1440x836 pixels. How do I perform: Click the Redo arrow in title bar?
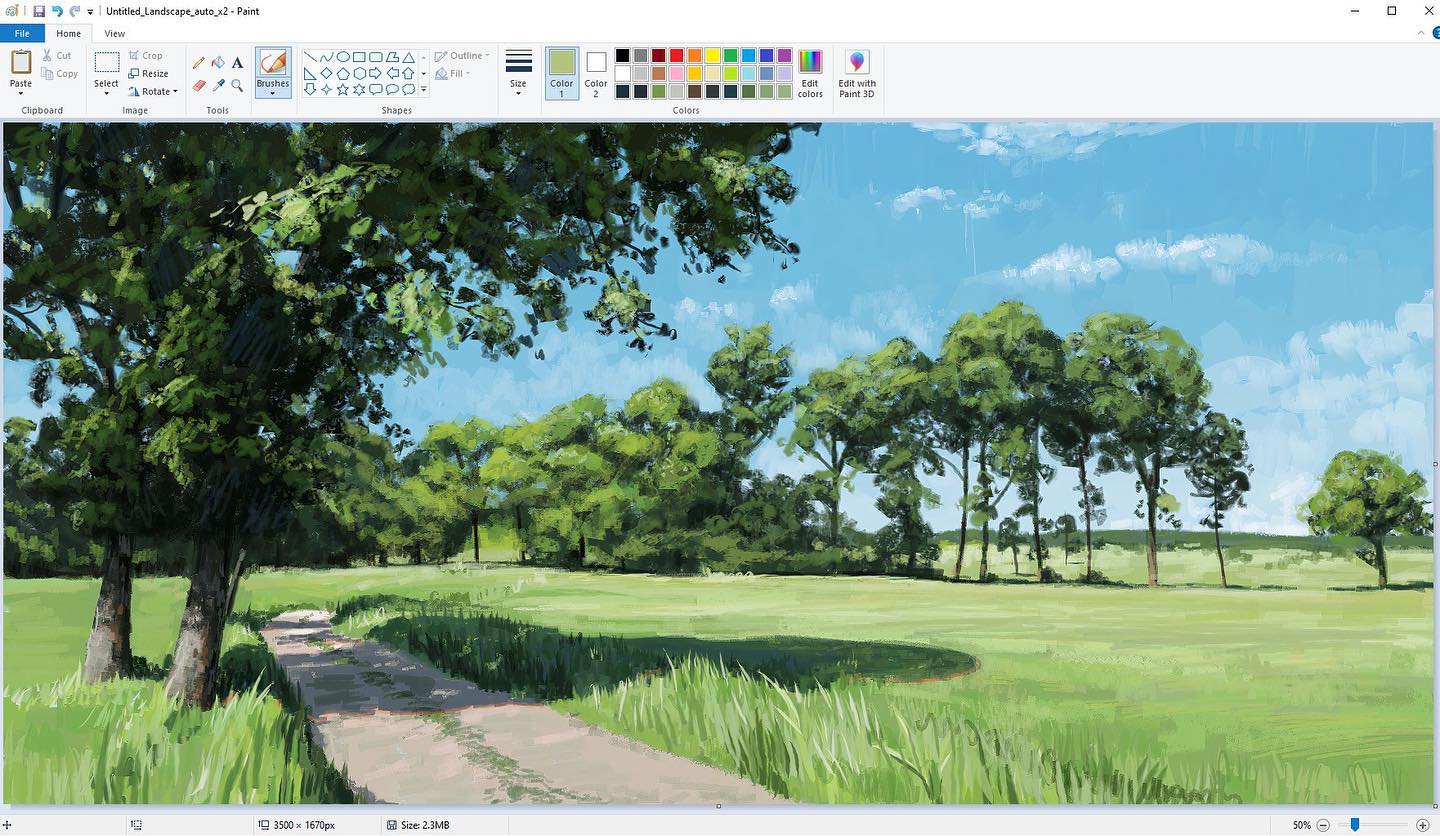[x=75, y=11]
